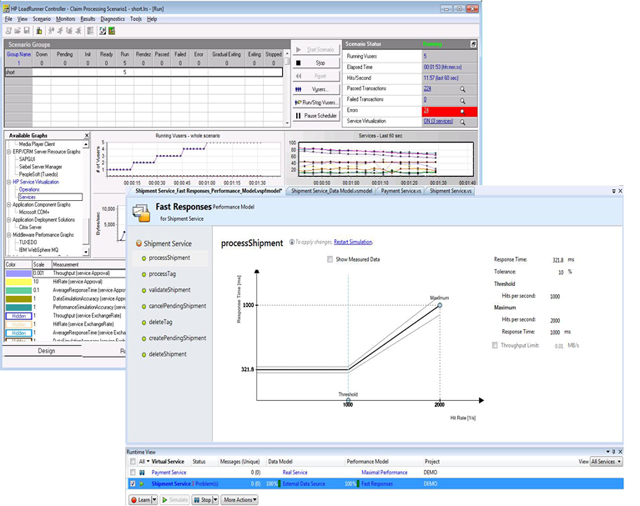Viewport: 640px width, 506px height.
Task: Click the new scenario toolbar icon
Action: click(x=9, y=31)
